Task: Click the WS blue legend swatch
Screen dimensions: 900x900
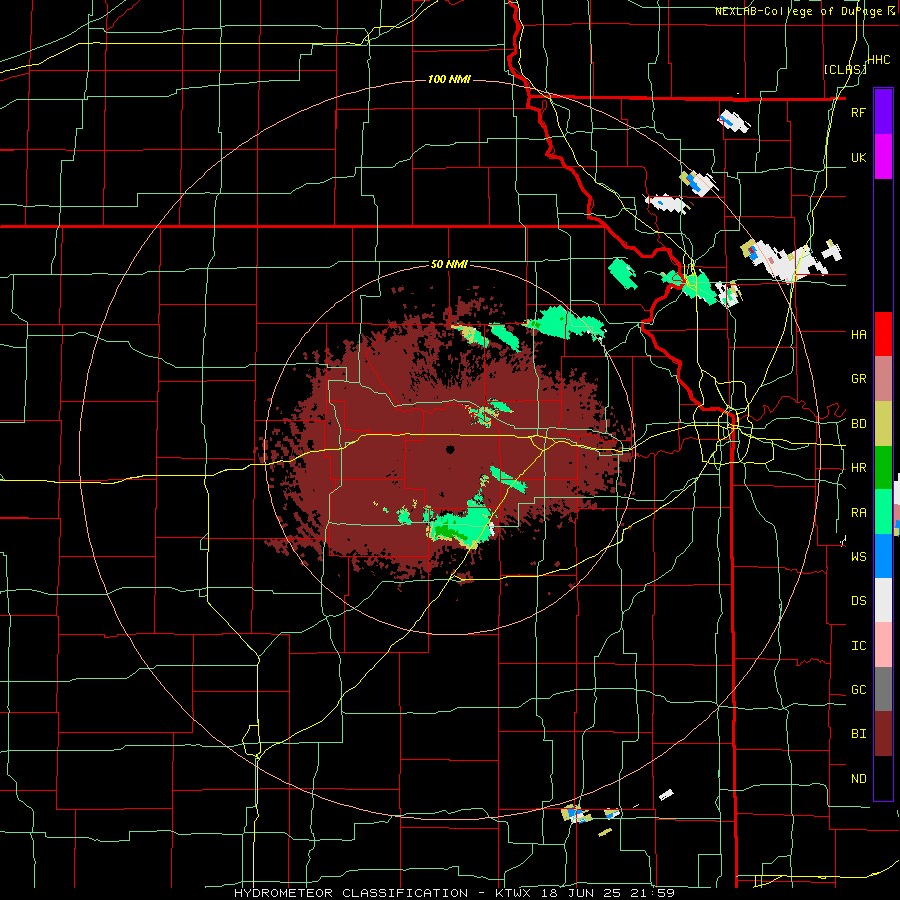Action: tap(883, 556)
